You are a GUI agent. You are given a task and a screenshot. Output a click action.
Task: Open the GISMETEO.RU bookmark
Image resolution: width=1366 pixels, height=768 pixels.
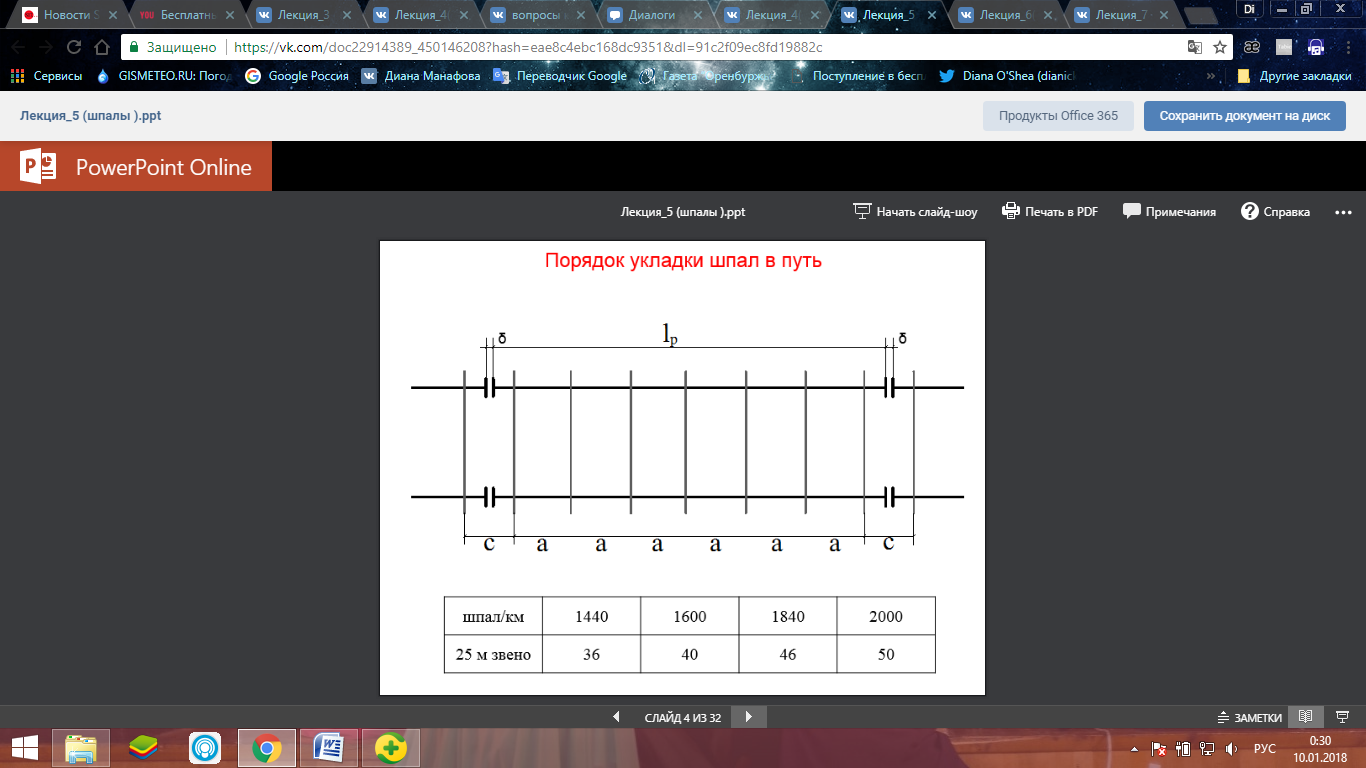[x=164, y=76]
